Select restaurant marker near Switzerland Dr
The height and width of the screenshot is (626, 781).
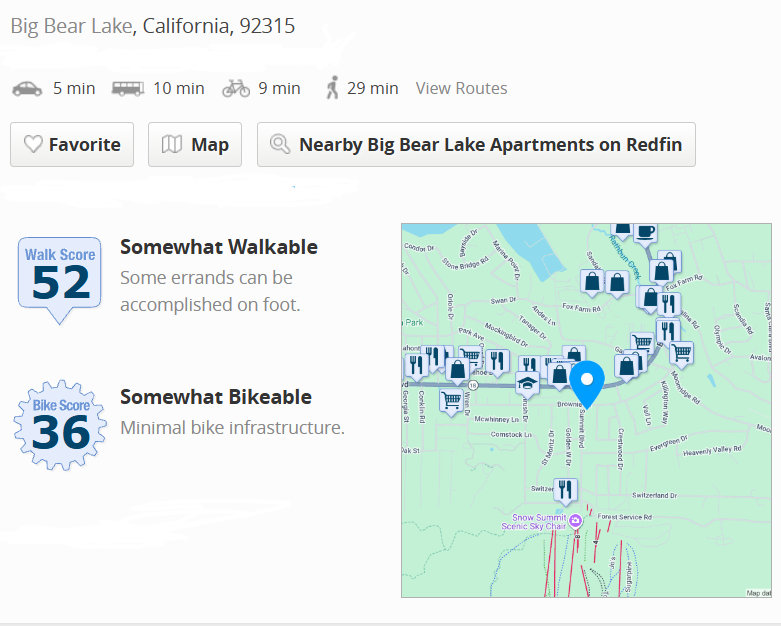pyautogui.click(x=565, y=491)
